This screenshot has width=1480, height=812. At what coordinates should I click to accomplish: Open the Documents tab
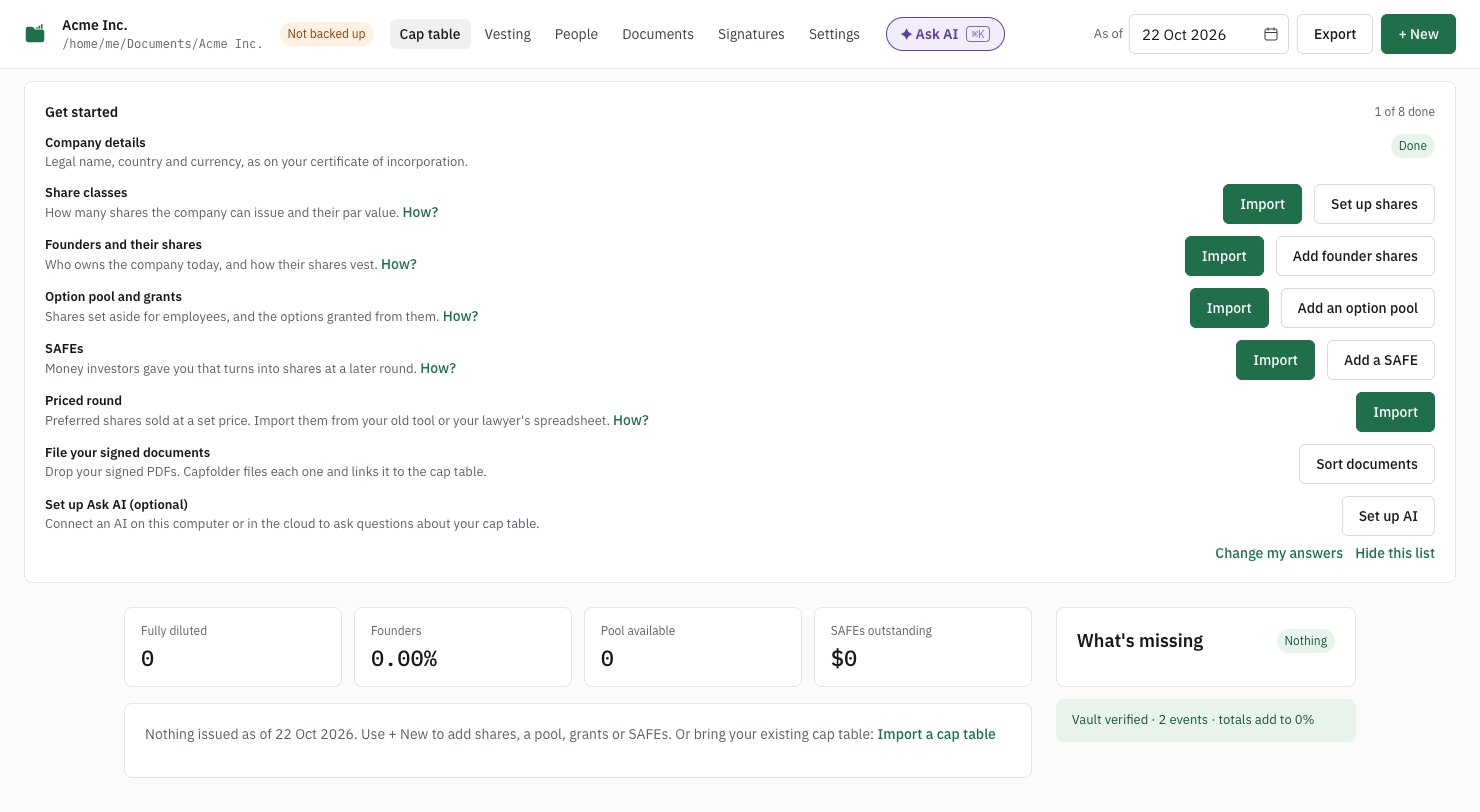click(x=658, y=34)
